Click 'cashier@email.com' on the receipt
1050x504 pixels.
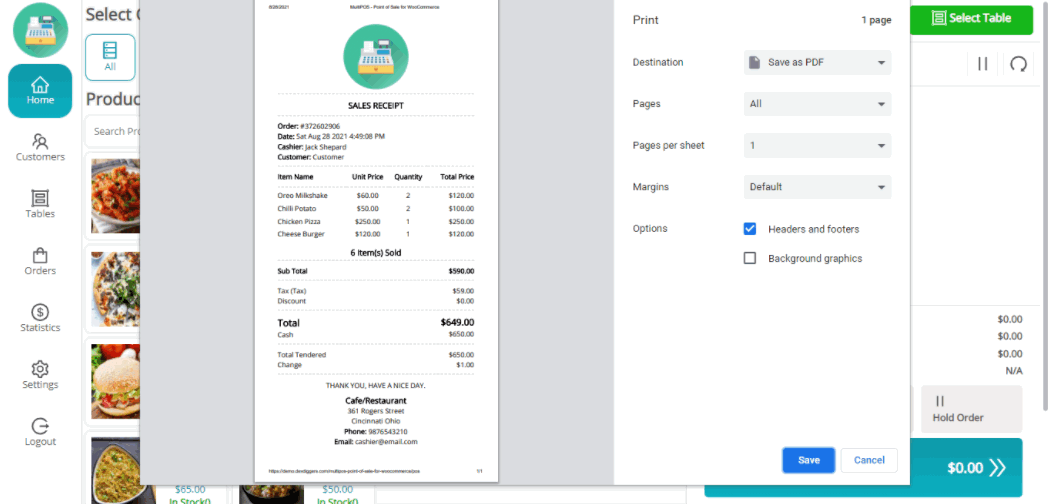coord(386,442)
